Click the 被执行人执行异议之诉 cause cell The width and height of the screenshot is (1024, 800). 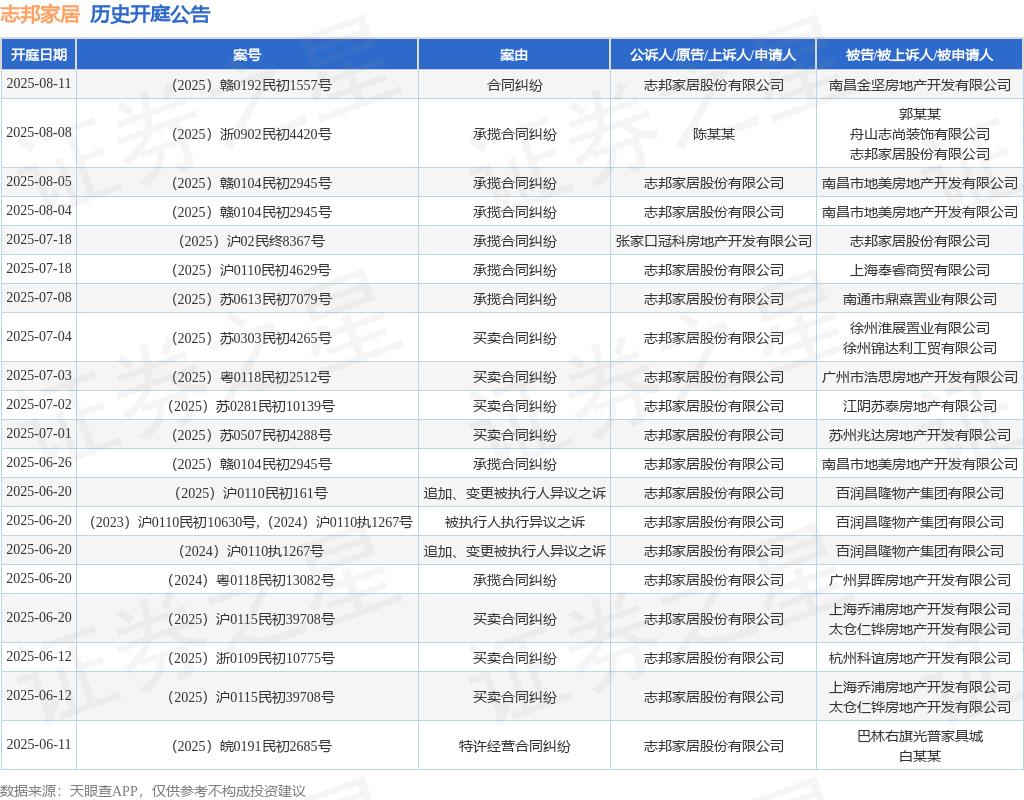tap(515, 522)
